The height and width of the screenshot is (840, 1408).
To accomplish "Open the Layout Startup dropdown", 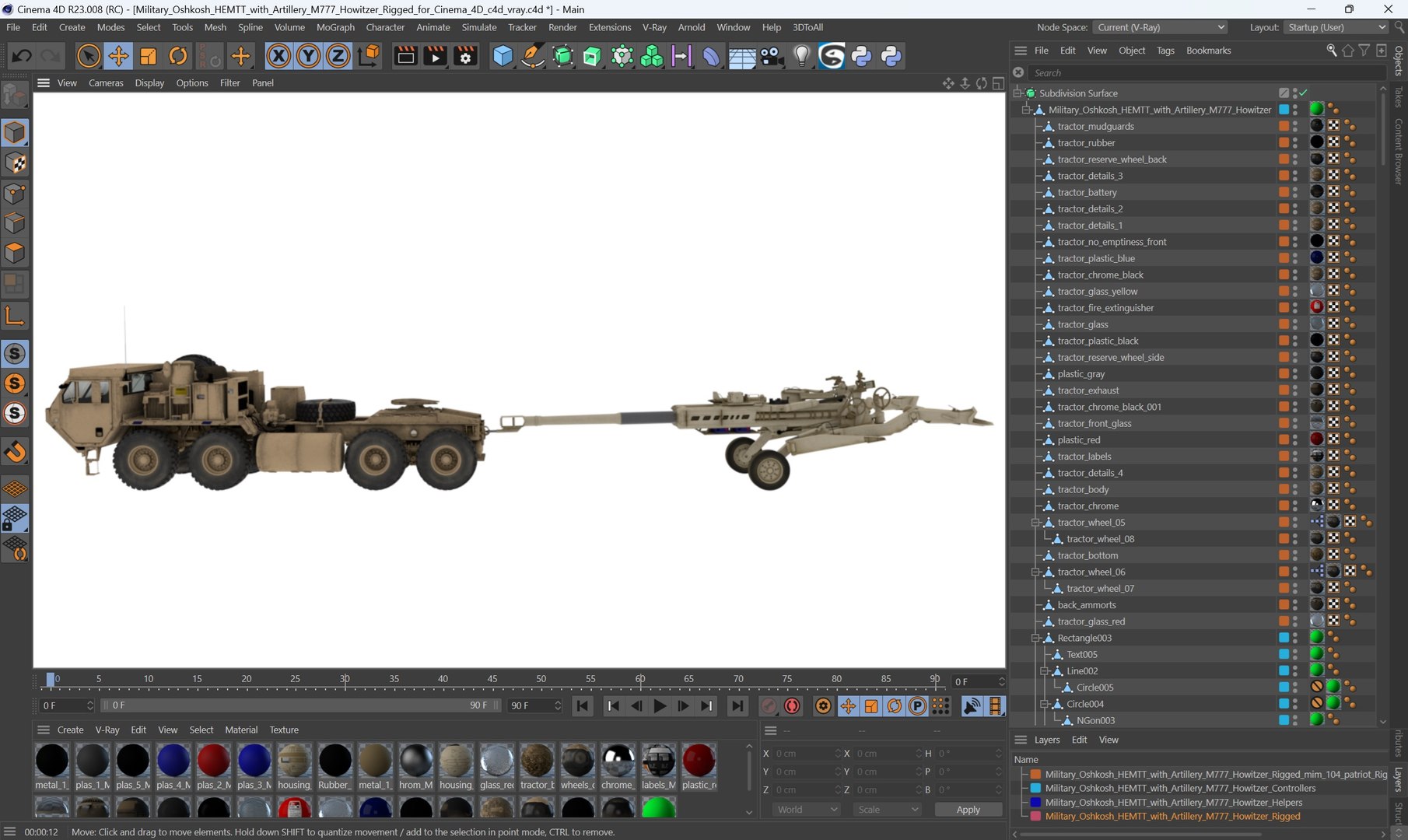I will pyautogui.click(x=1335, y=27).
